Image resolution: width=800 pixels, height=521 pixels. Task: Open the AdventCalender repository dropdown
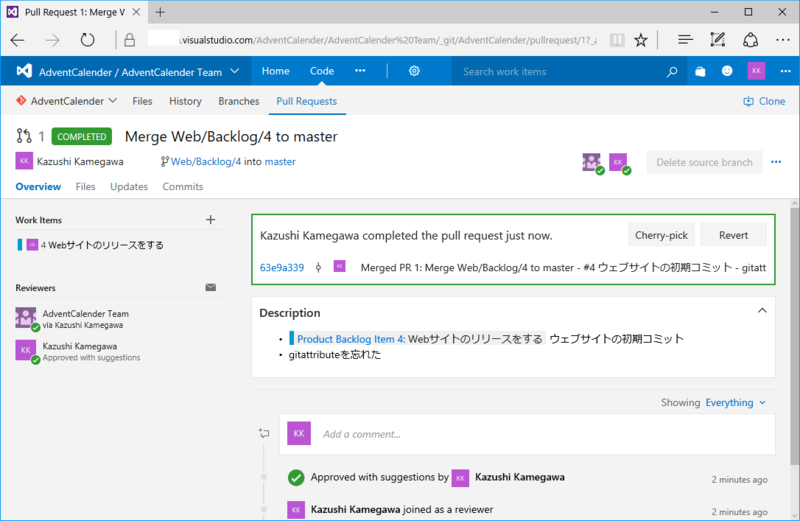113,101
